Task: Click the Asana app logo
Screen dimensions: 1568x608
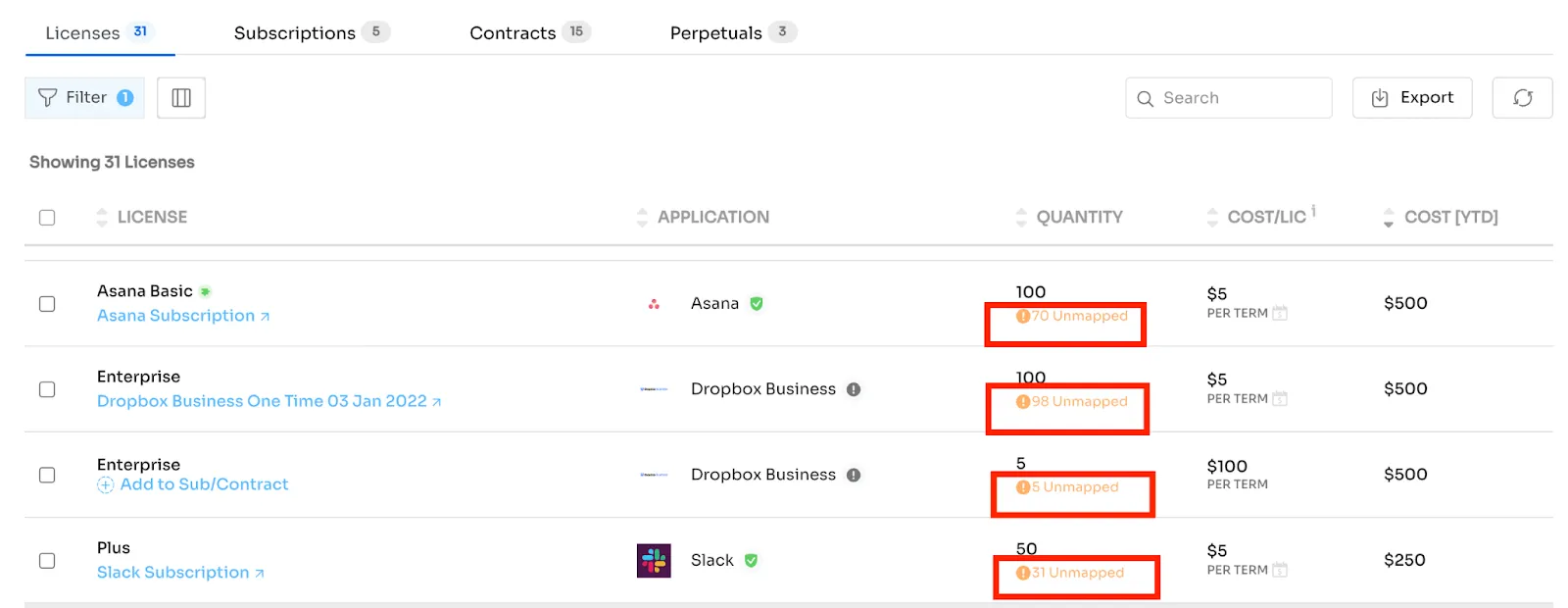Action: click(654, 304)
